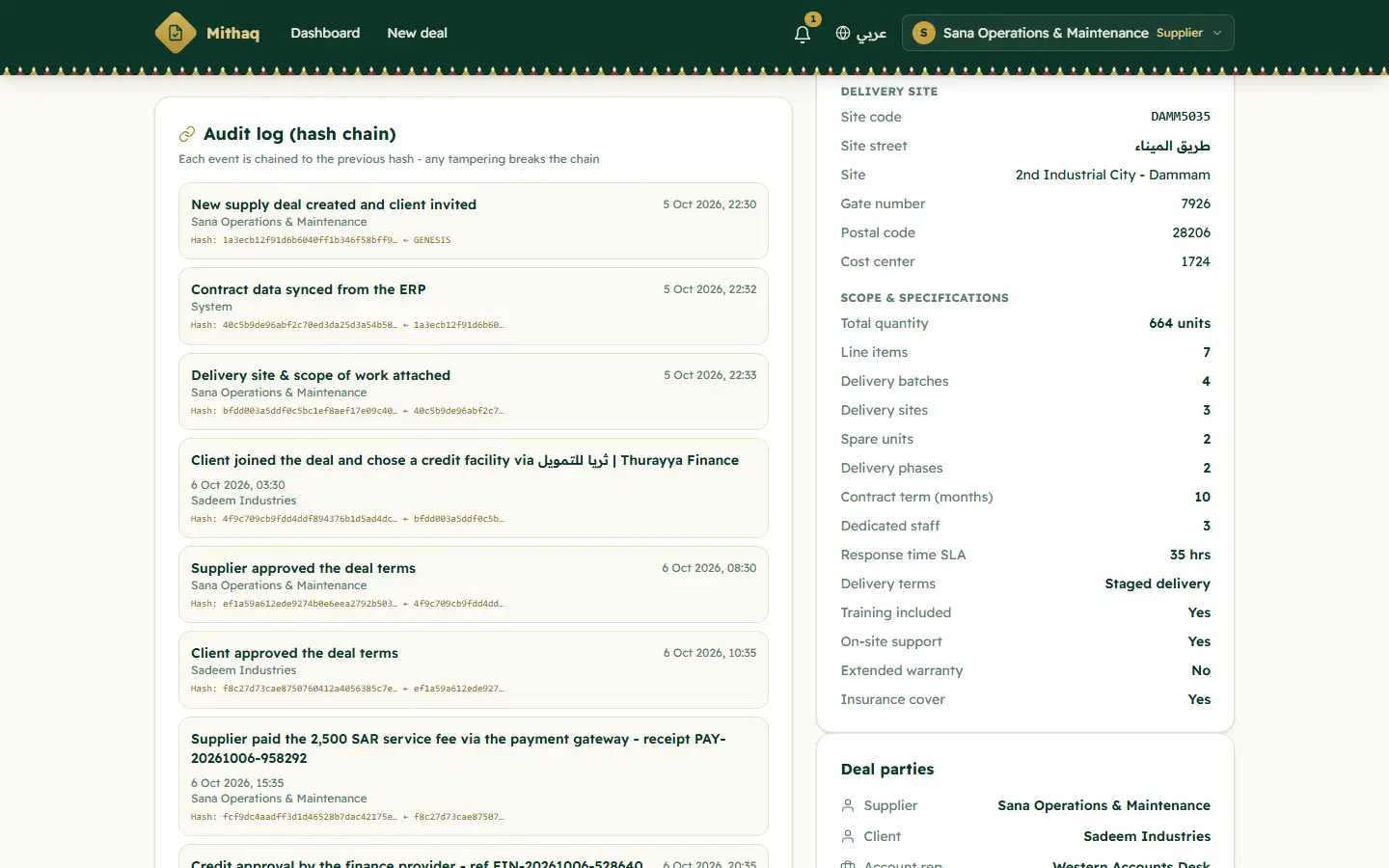Select 'Supplier approved the deal terms' event
This screenshot has width=1389, height=868.
click(474, 584)
